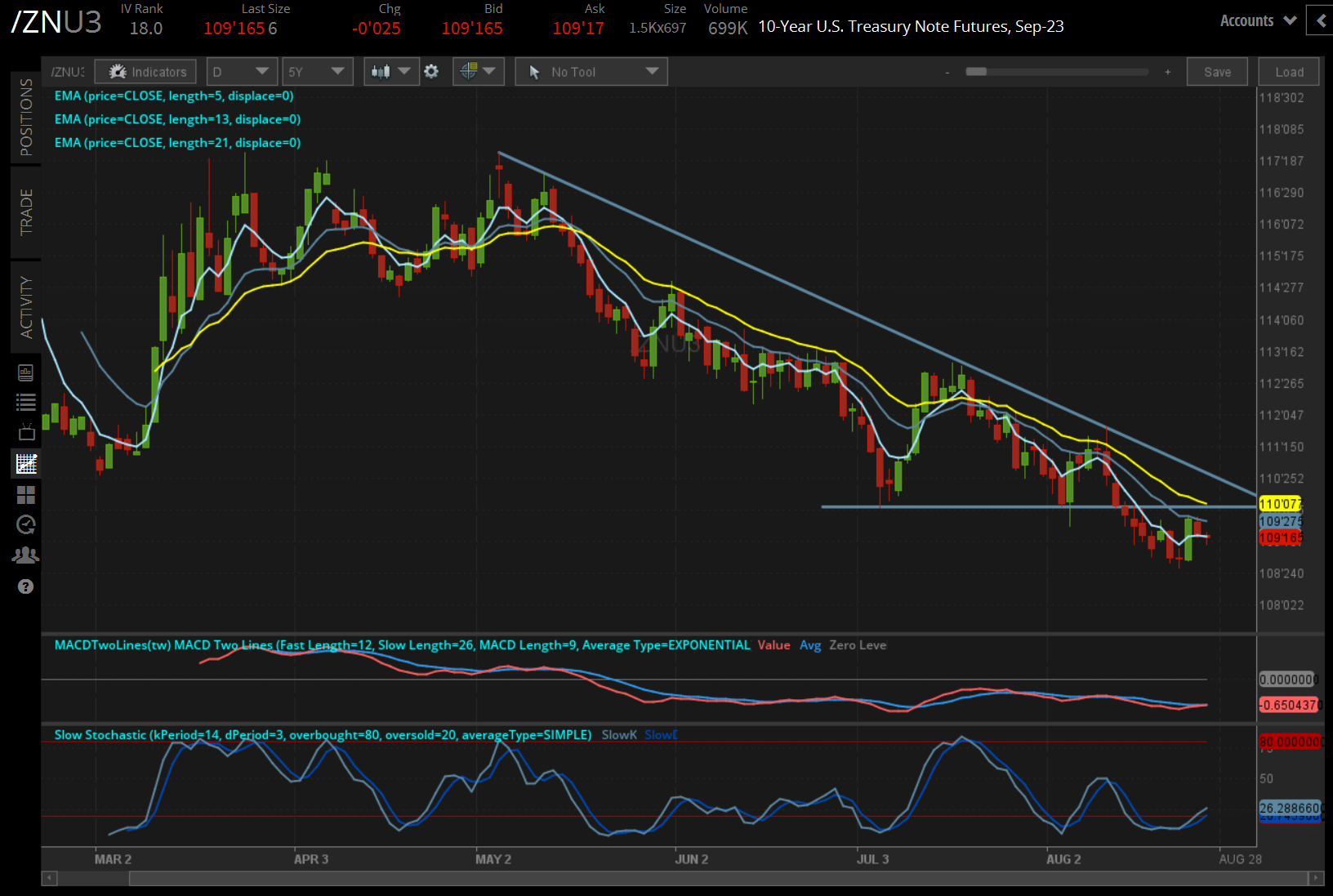
Task: Switch to the TRADE side tab
Action: tap(26, 212)
